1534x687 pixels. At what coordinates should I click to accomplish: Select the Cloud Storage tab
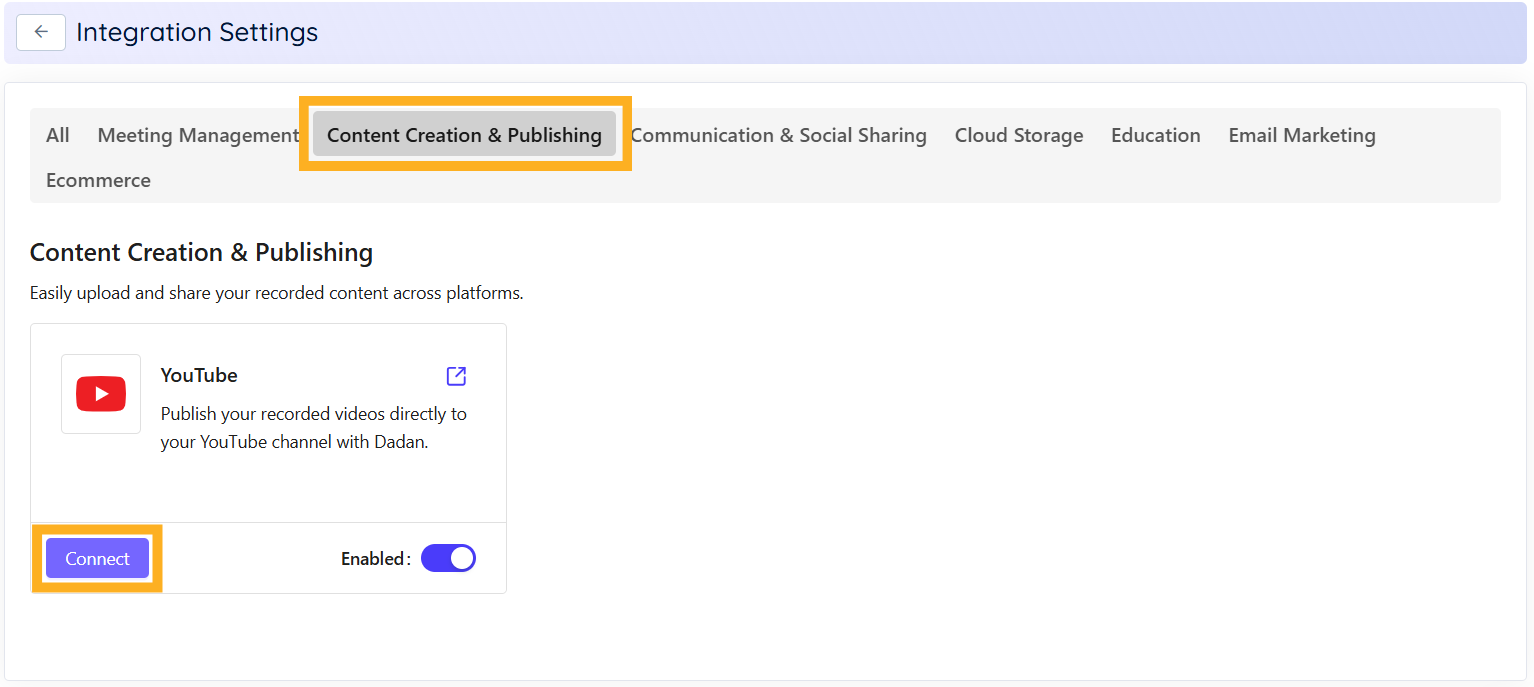click(1018, 134)
